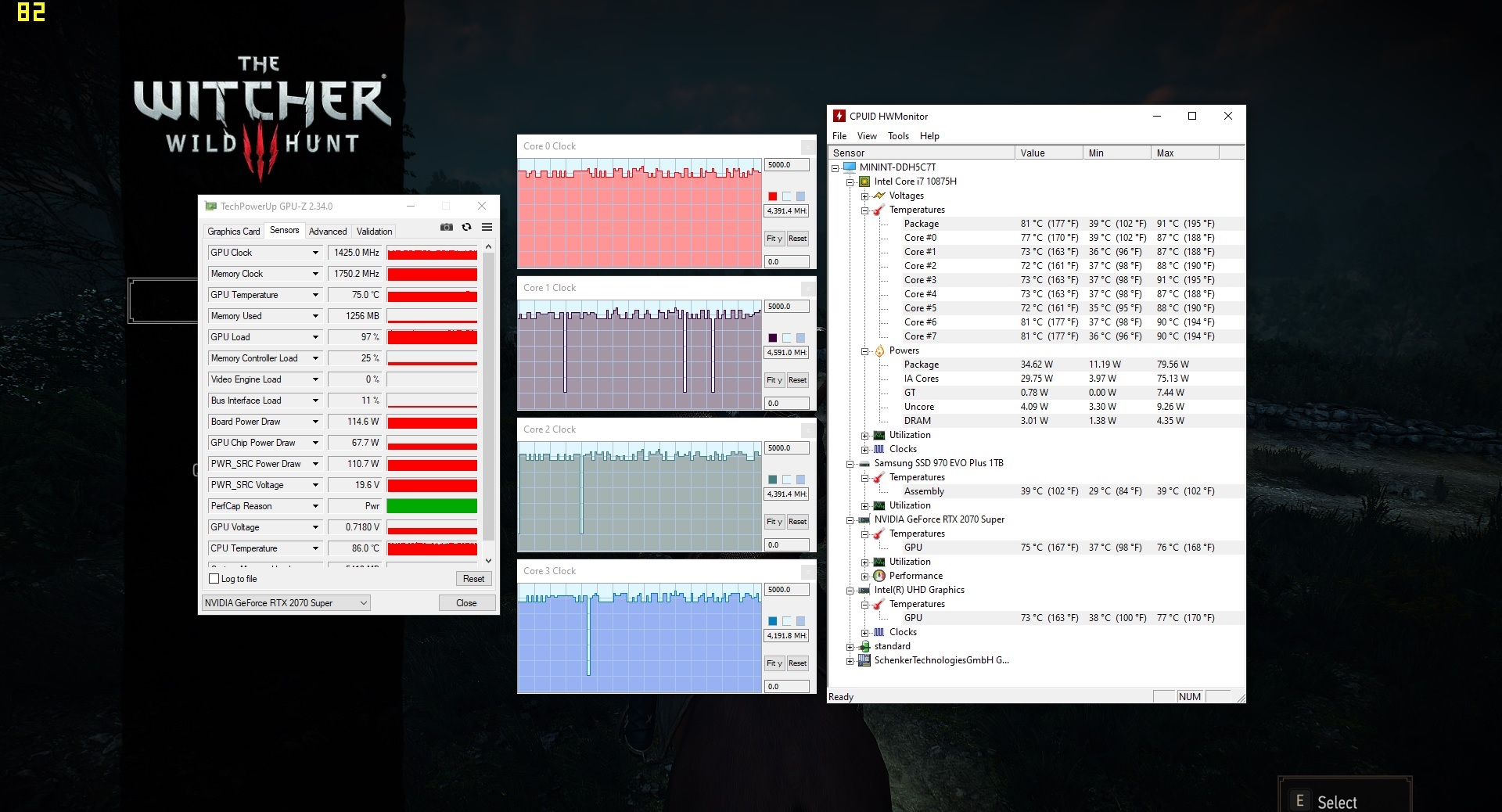The height and width of the screenshot is (812, 1502).
Task: Expand the SchenkerTechnologiesGmbH tree node
Action: (850, 661)
